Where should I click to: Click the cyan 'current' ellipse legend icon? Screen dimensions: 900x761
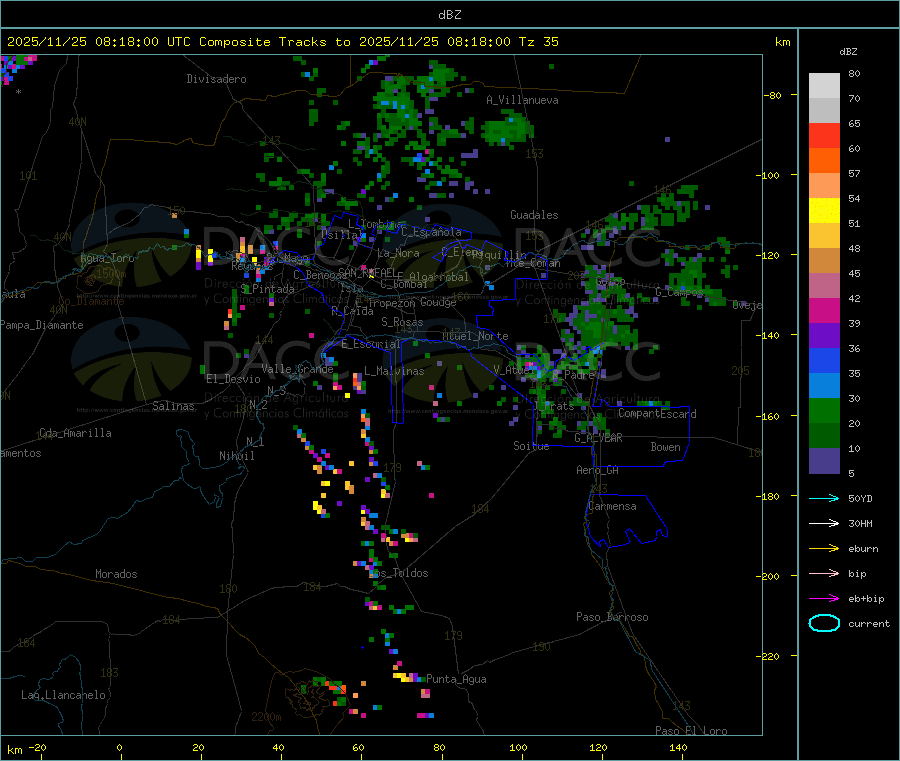click(824, 623)
